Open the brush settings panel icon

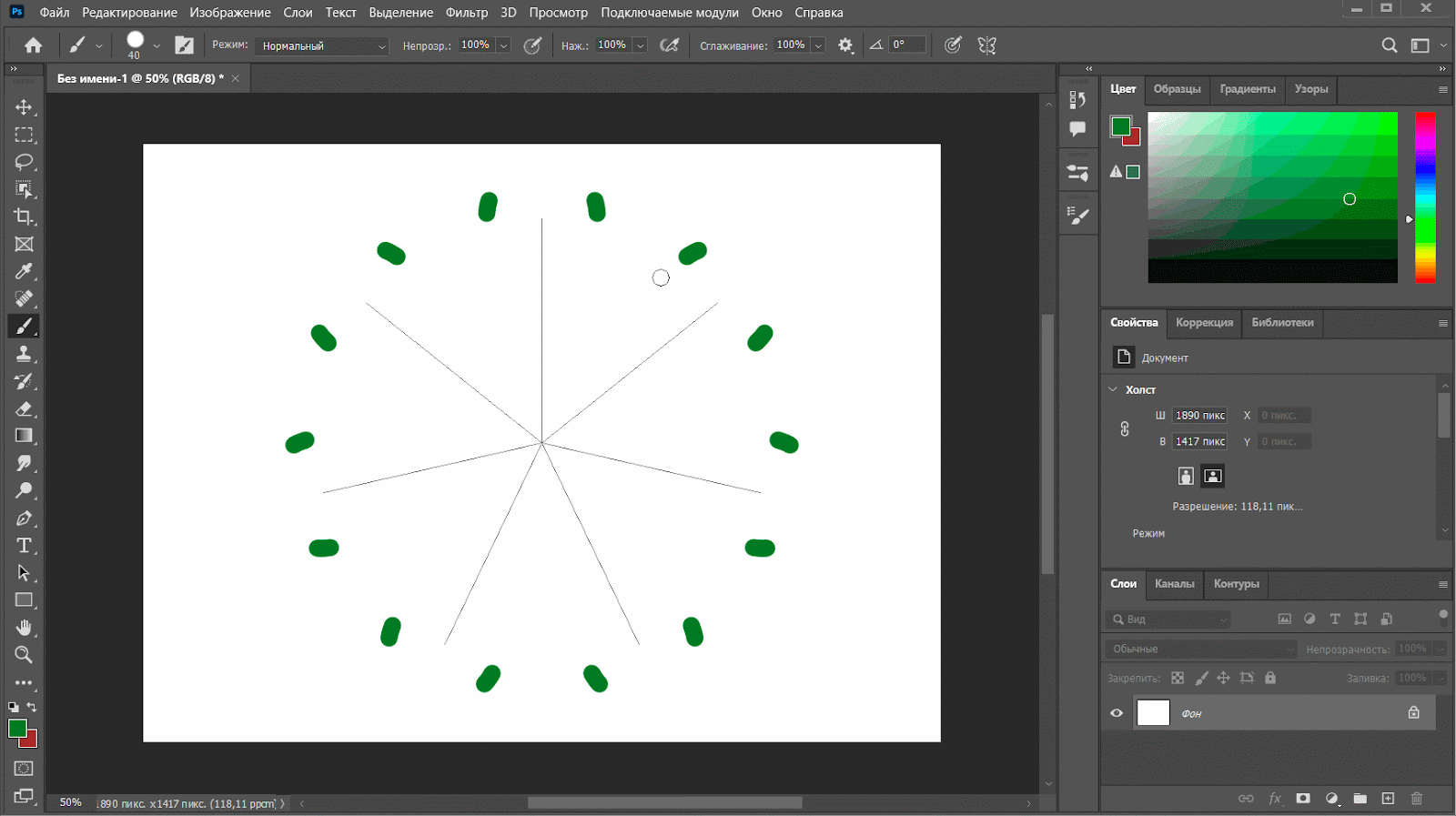[185, 45]
